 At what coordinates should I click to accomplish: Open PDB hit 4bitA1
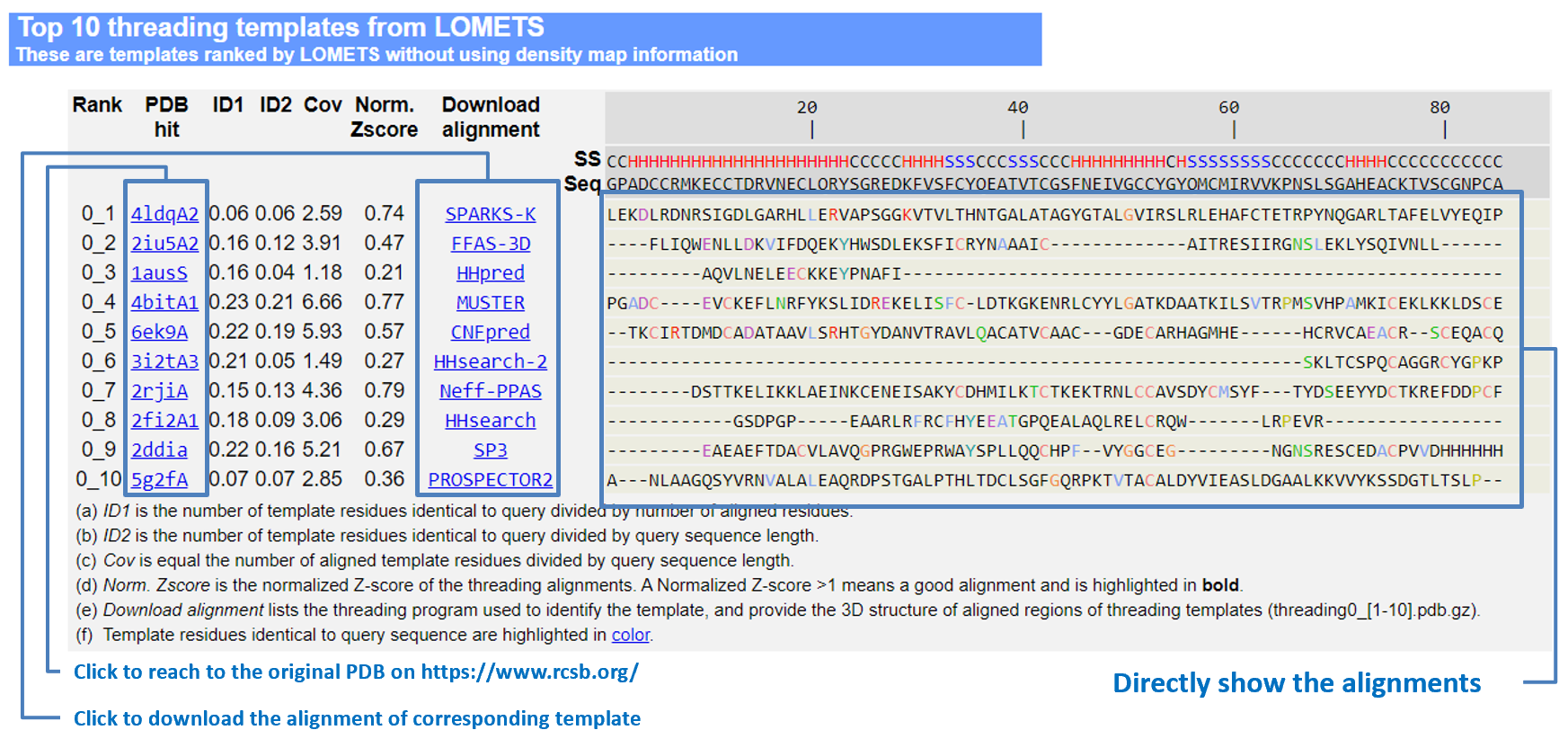point(164,303)
